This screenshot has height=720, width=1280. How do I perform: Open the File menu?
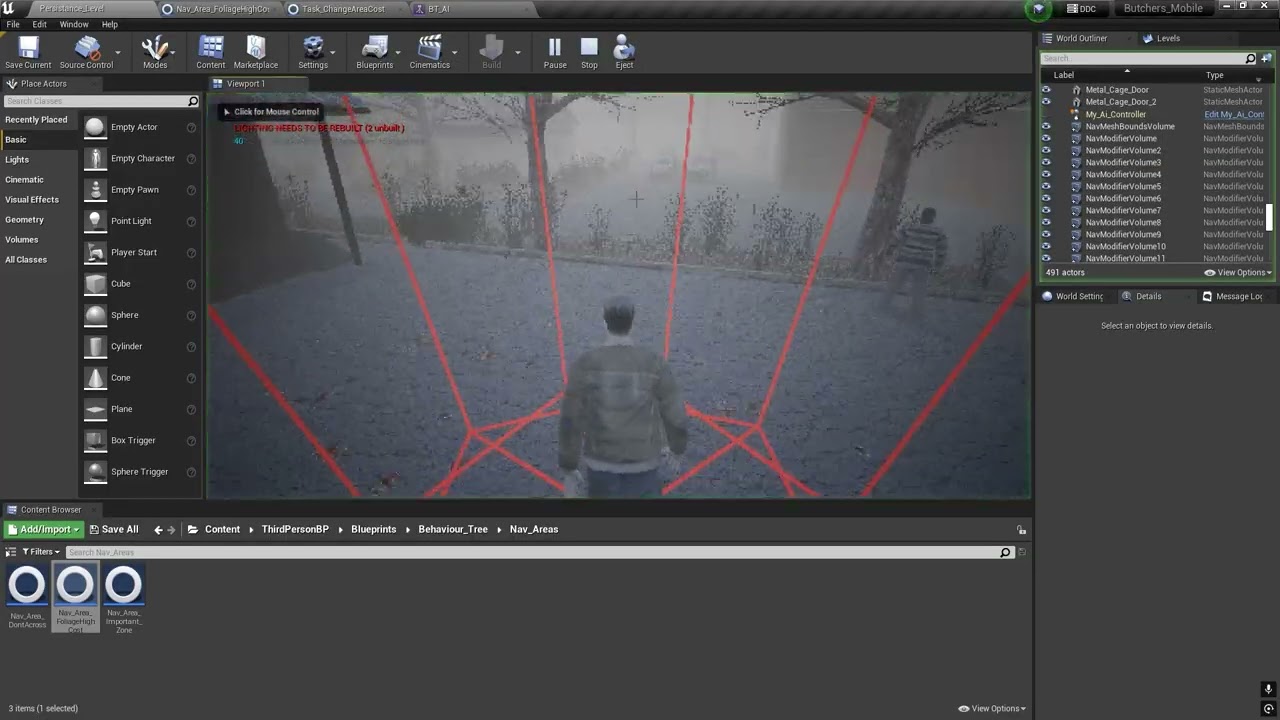point(13,24)
